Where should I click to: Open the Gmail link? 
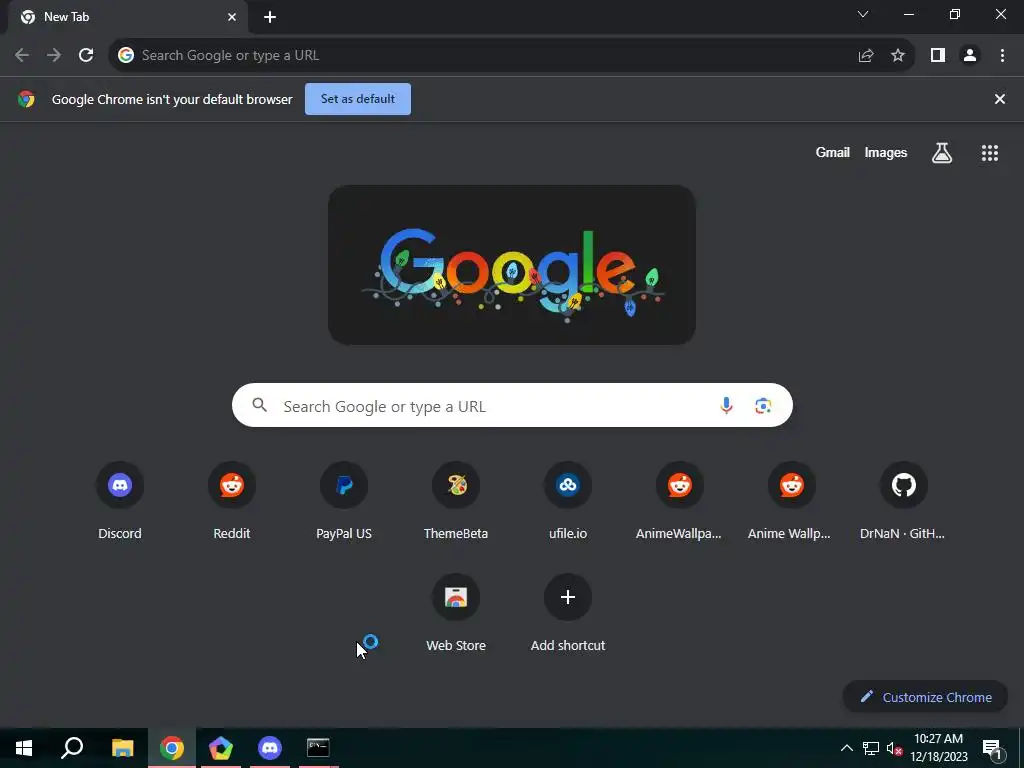click(x=833, y=152)
